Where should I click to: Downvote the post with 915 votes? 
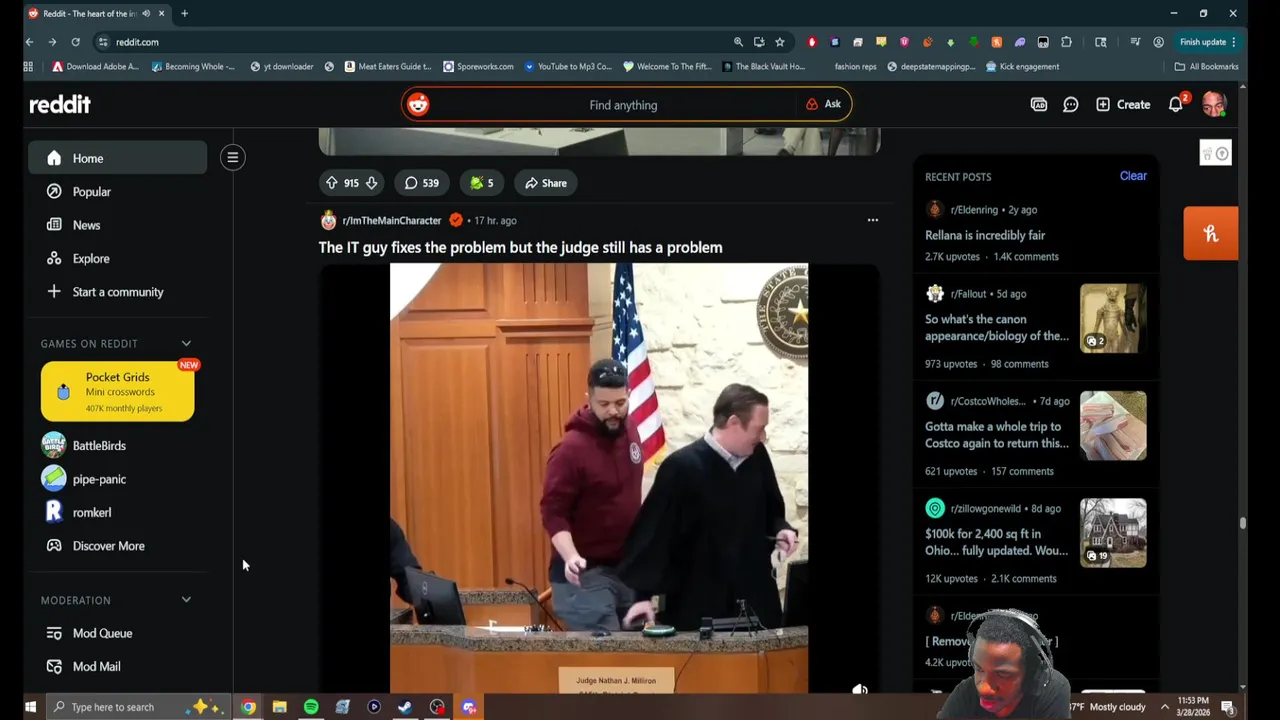[x=371, y=183]
